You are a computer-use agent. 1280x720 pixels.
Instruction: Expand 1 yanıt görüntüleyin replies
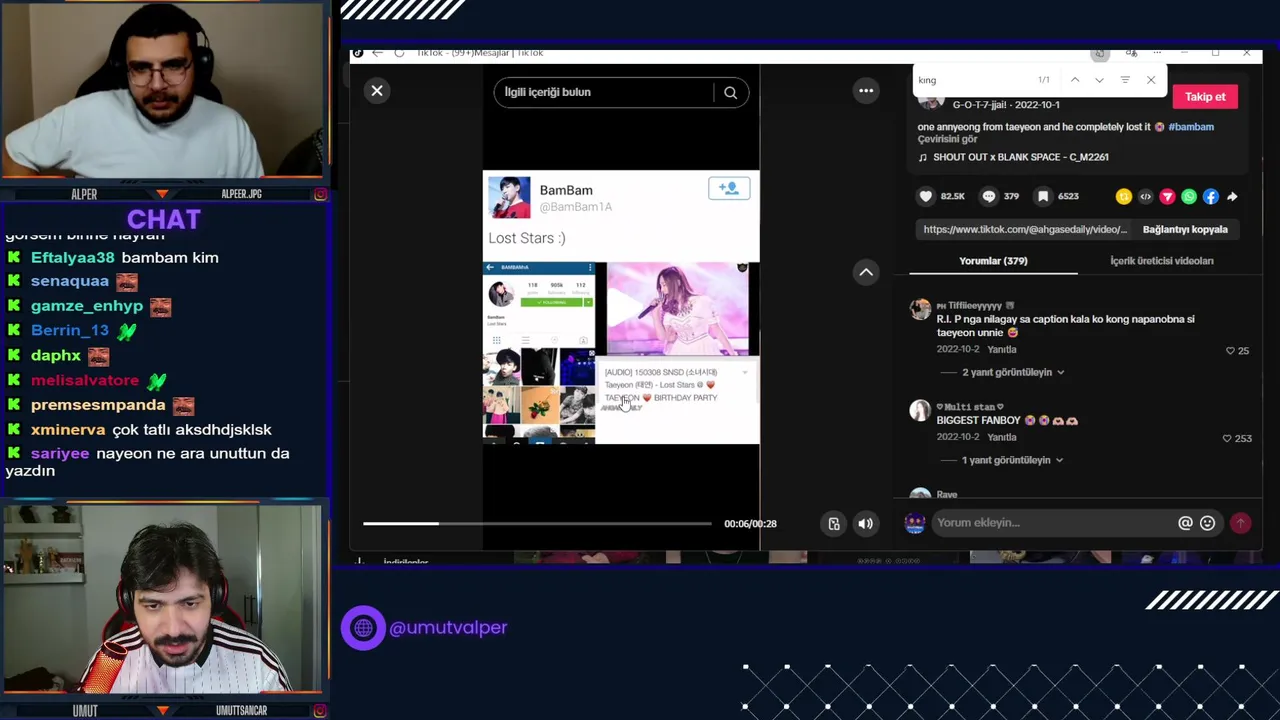click(1012, 460)
